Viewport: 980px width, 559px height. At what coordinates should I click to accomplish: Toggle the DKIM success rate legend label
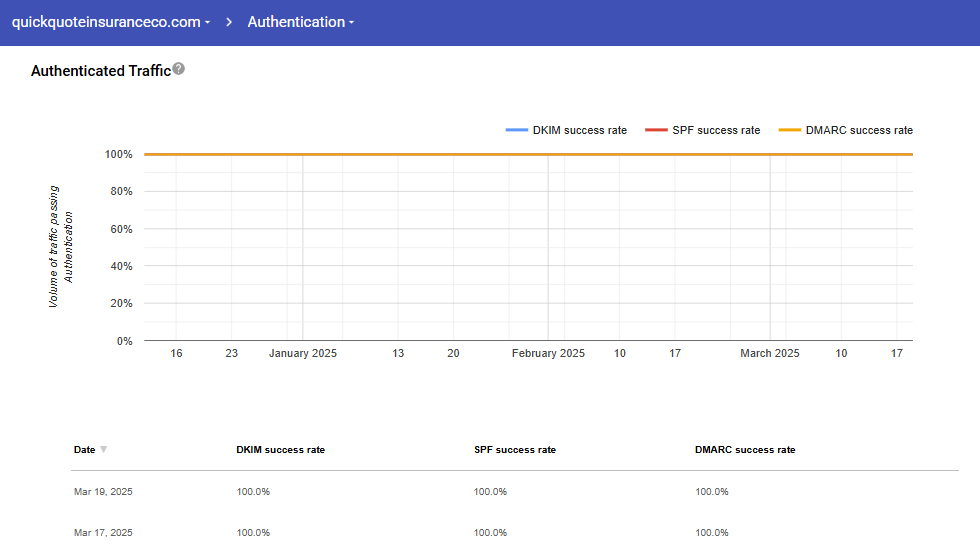point(579,130)
